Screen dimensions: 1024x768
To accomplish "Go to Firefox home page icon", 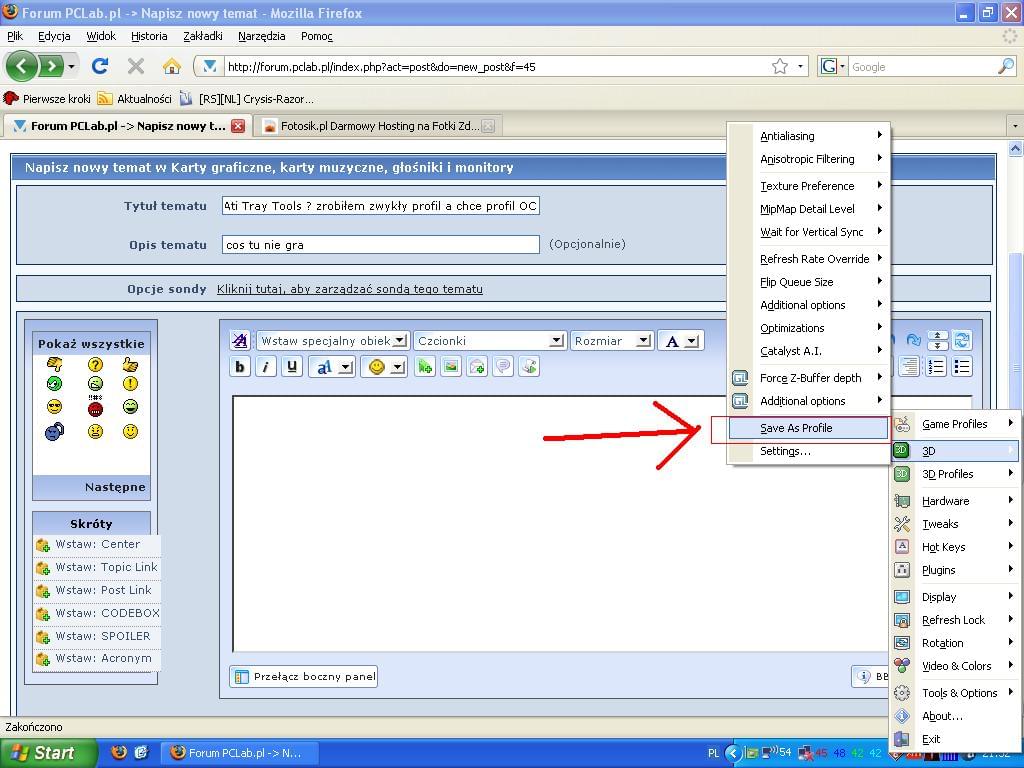I will (172, 66).
